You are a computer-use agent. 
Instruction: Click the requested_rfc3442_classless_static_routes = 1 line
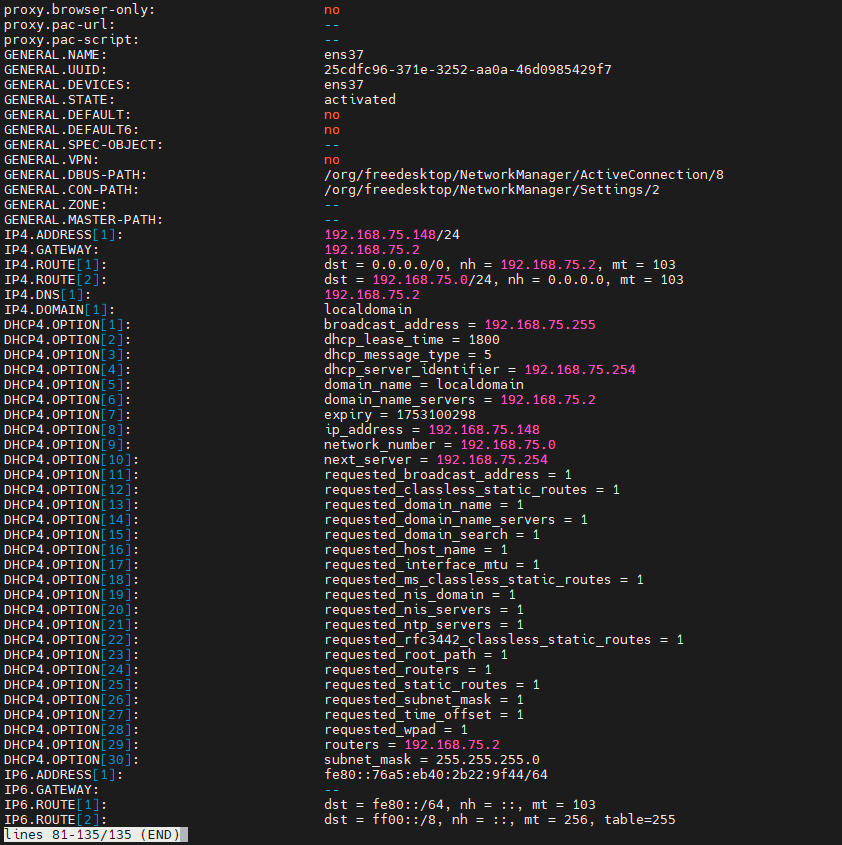(503, 640)
